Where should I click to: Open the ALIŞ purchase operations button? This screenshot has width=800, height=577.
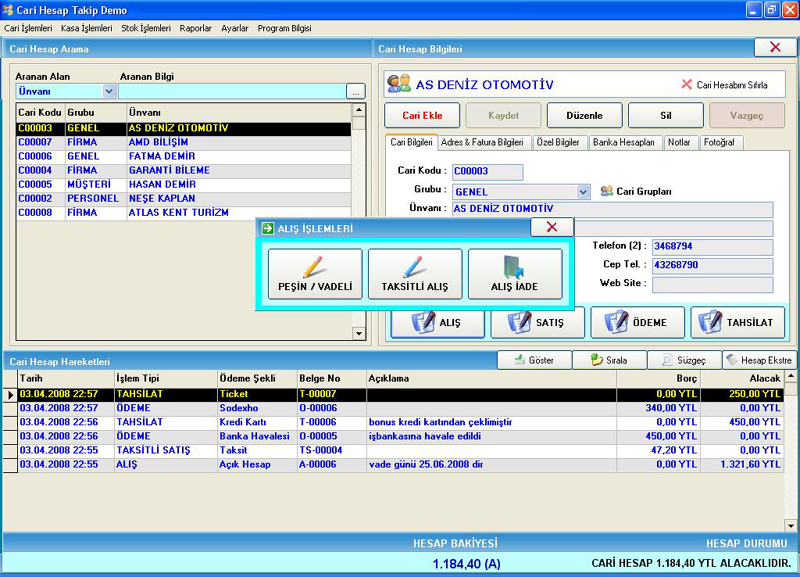coord(437,322)
